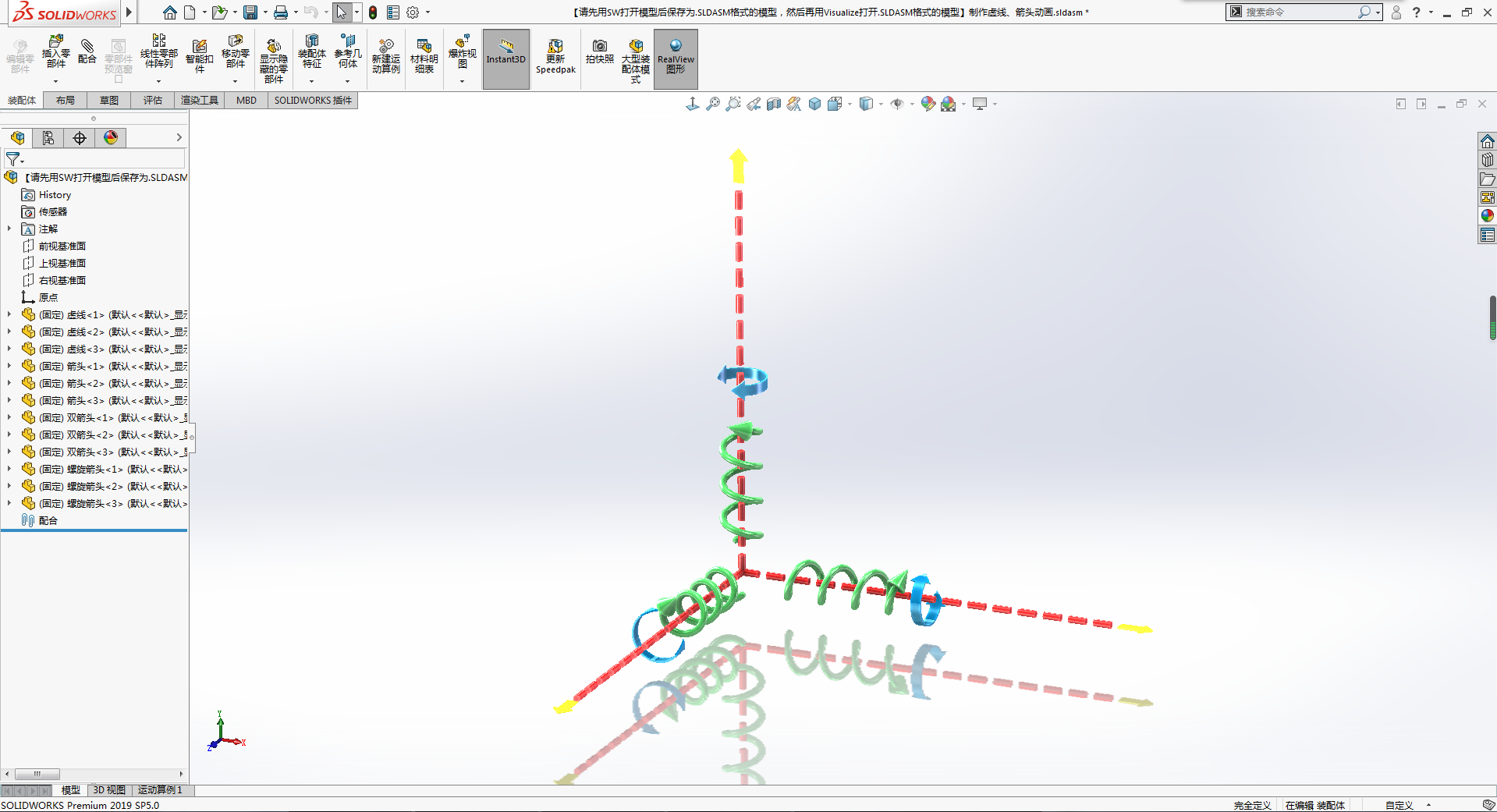Expand the 箭头<2> component node

click(9, 383)
